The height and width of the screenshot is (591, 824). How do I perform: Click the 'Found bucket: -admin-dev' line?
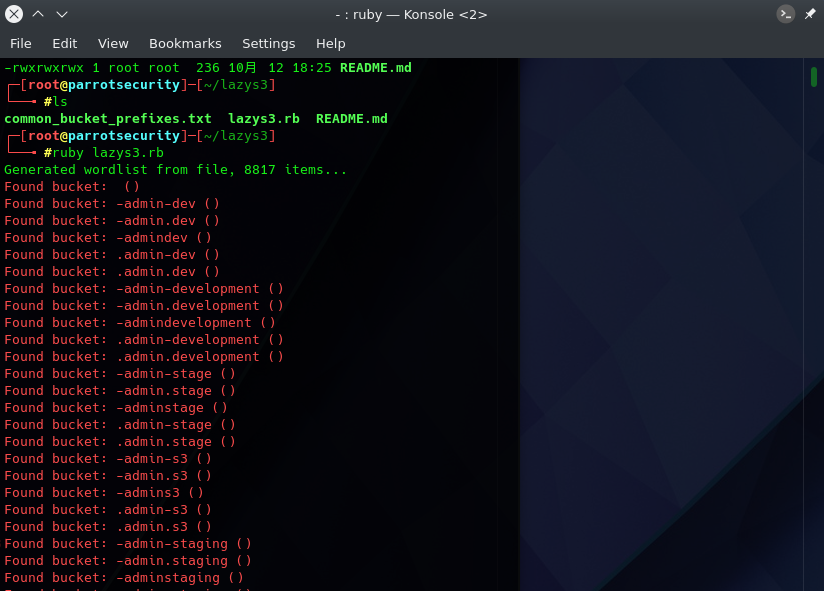(x=112, y=204)
